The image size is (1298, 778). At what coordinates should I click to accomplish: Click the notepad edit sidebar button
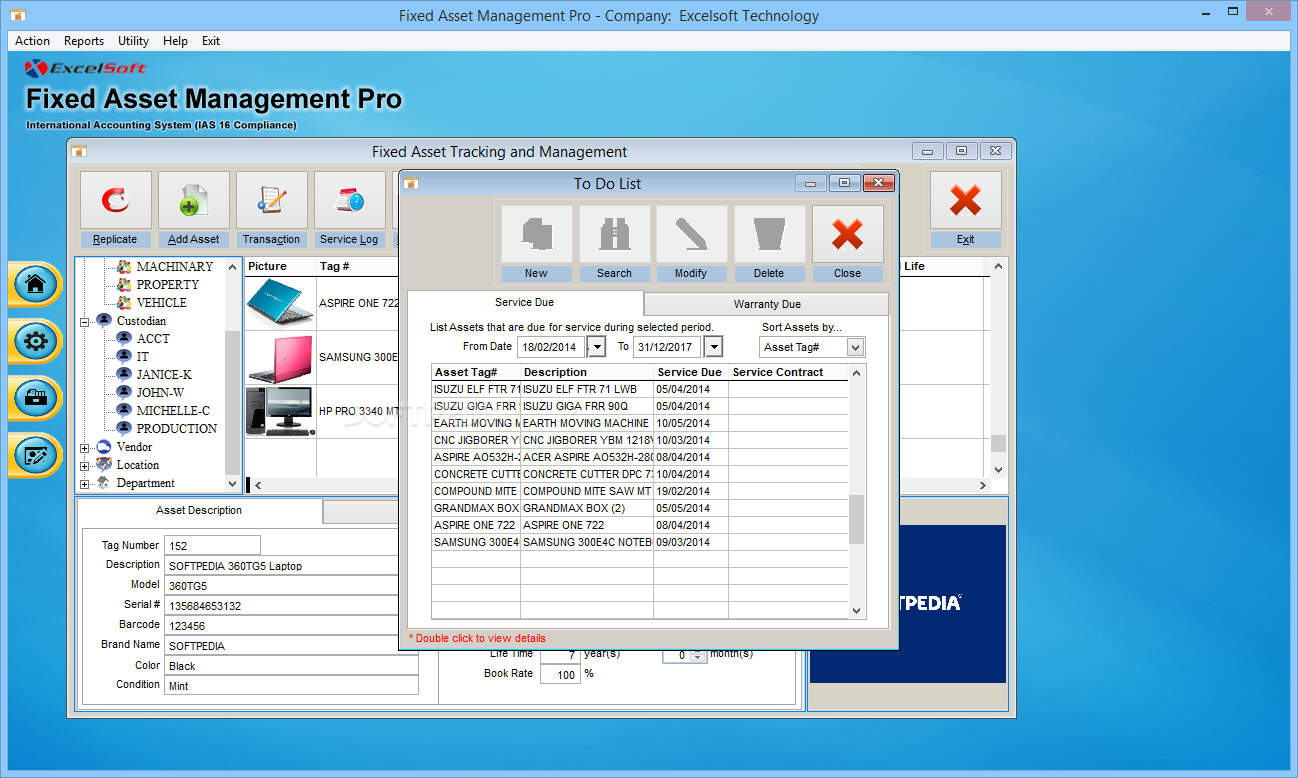coord(35,455)
